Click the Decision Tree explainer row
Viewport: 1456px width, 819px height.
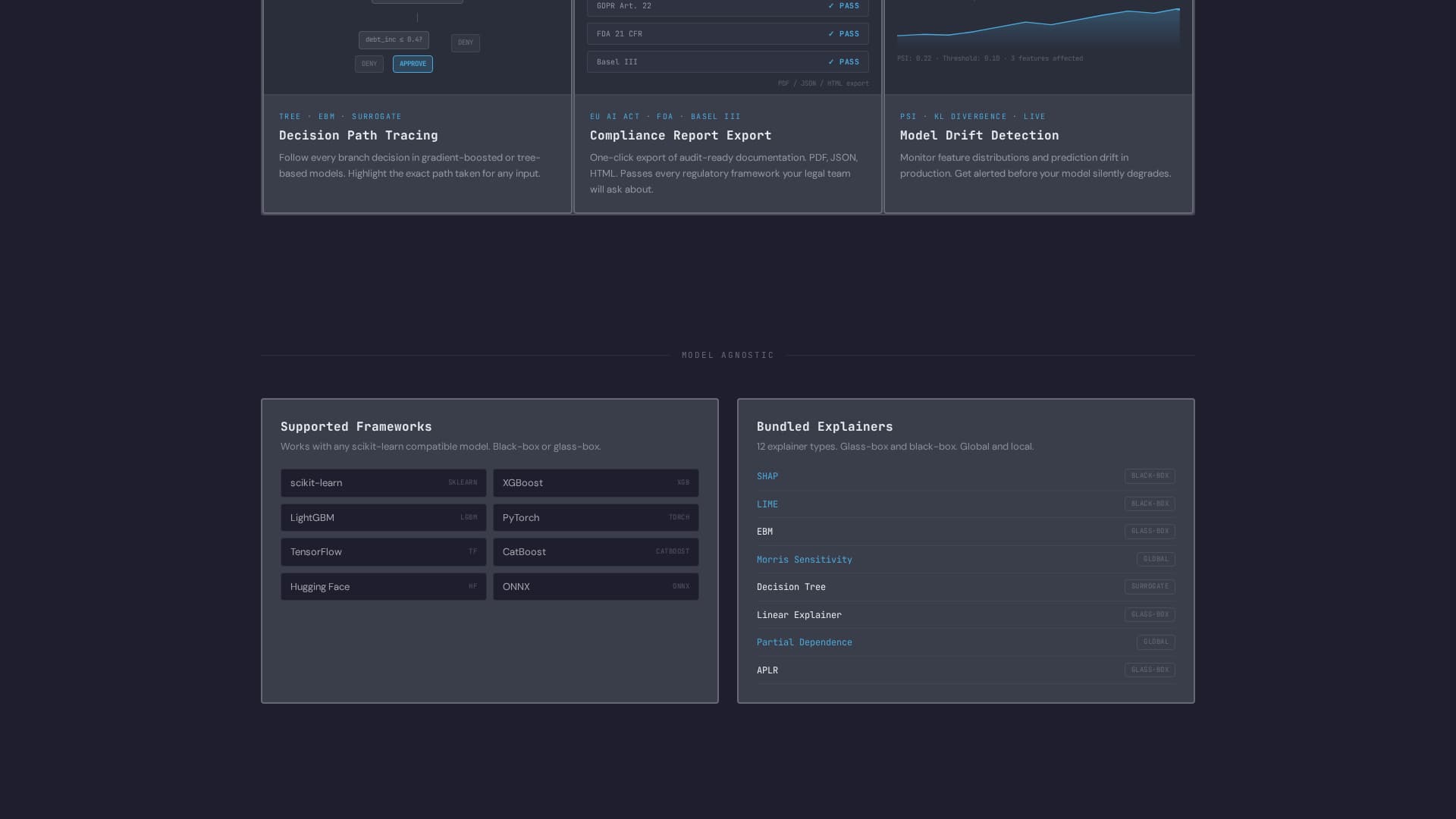tap(966, 587)
